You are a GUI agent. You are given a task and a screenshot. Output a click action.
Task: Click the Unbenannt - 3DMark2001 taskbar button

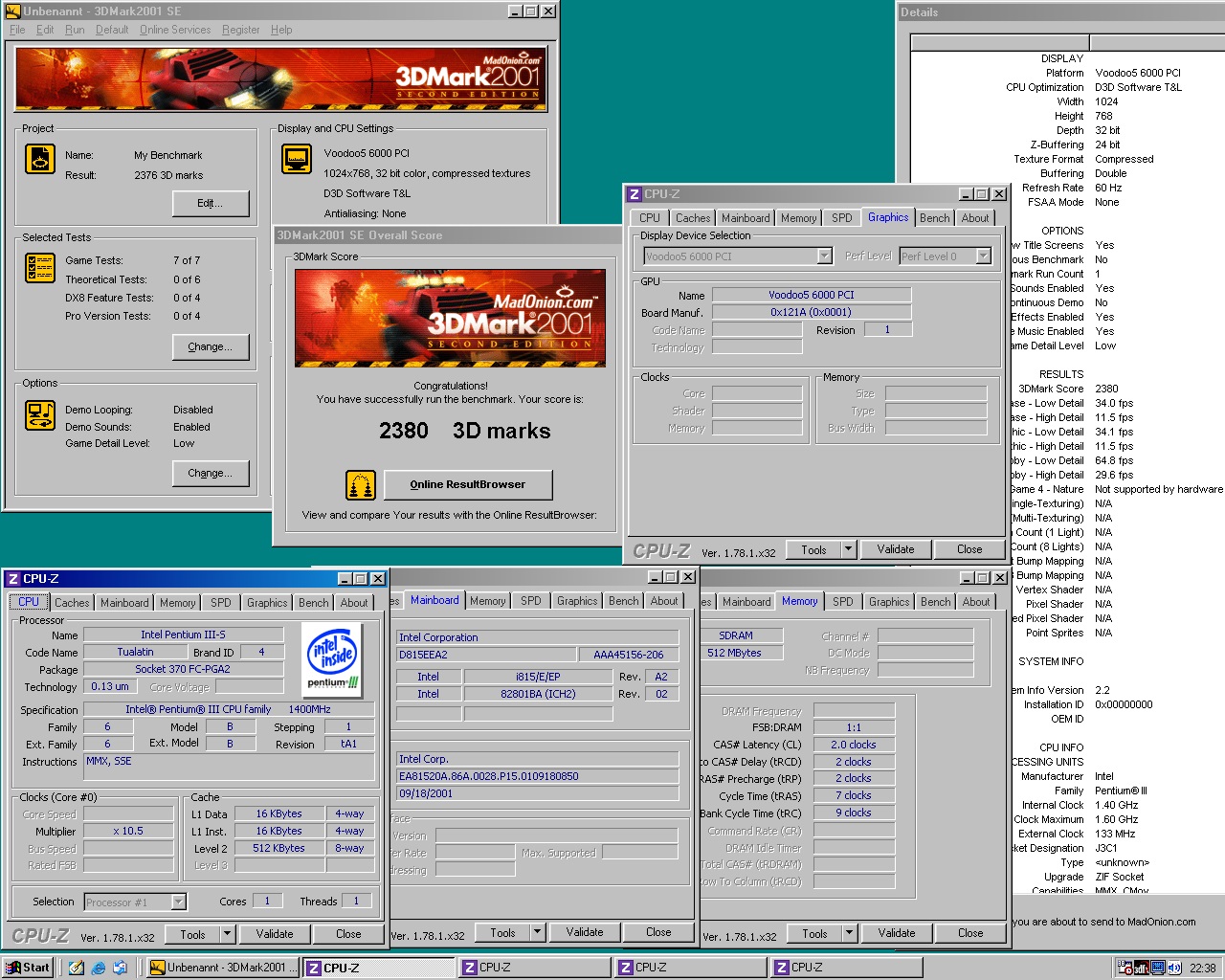(x=222, y=968)
